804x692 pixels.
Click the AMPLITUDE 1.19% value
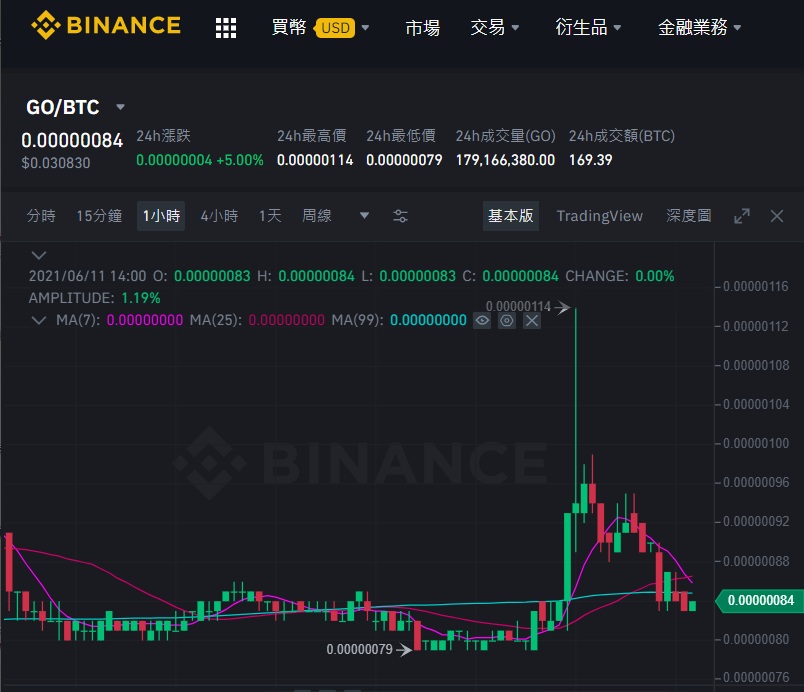click(x=141, y=298)
